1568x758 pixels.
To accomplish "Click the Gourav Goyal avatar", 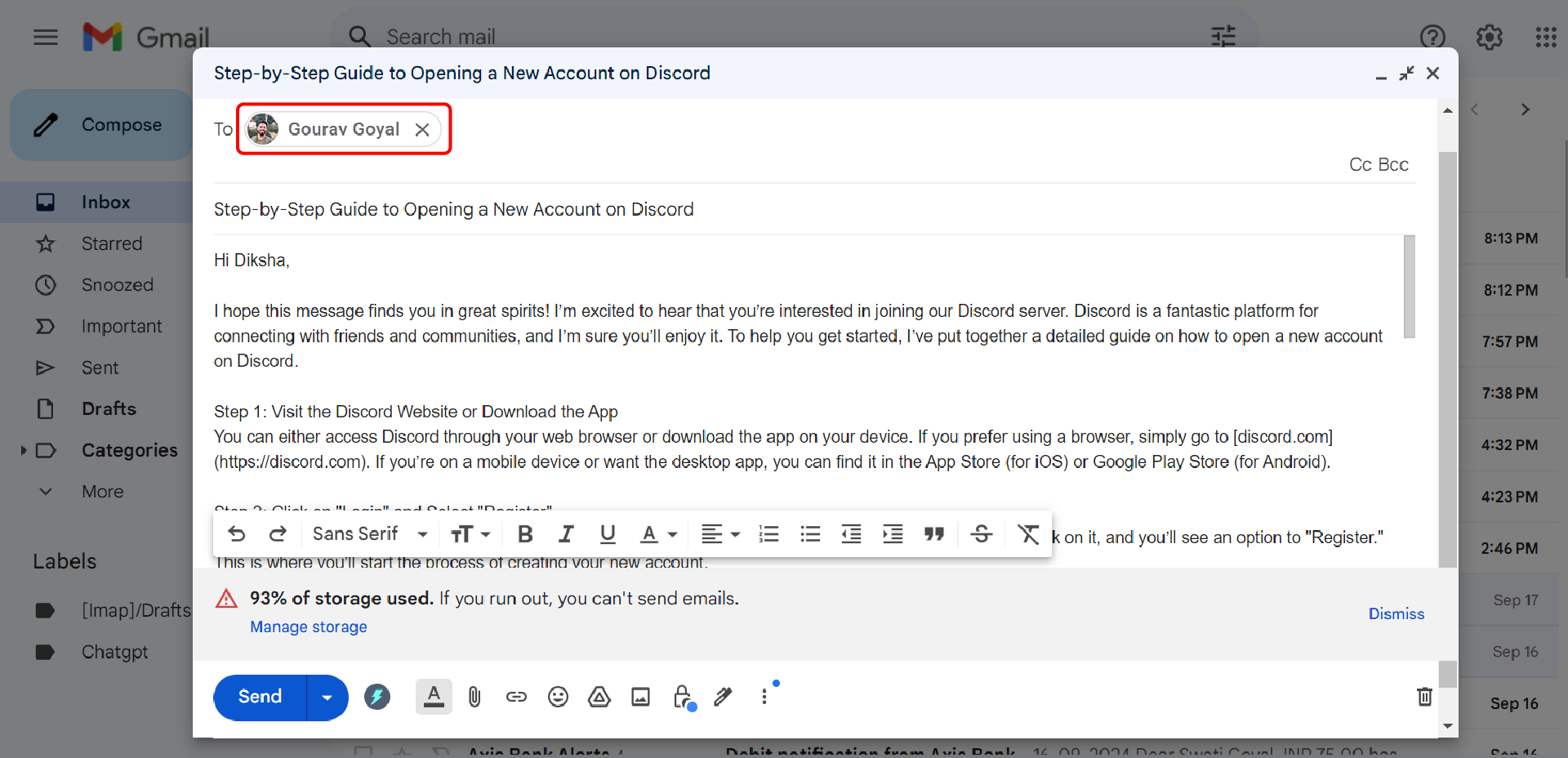I will click(263, 130).
